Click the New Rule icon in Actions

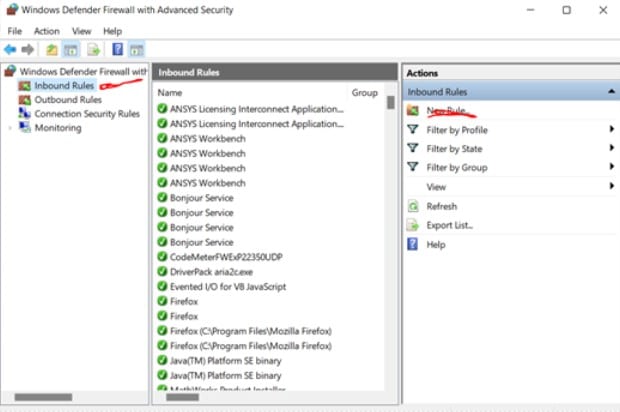click(412, 110)
